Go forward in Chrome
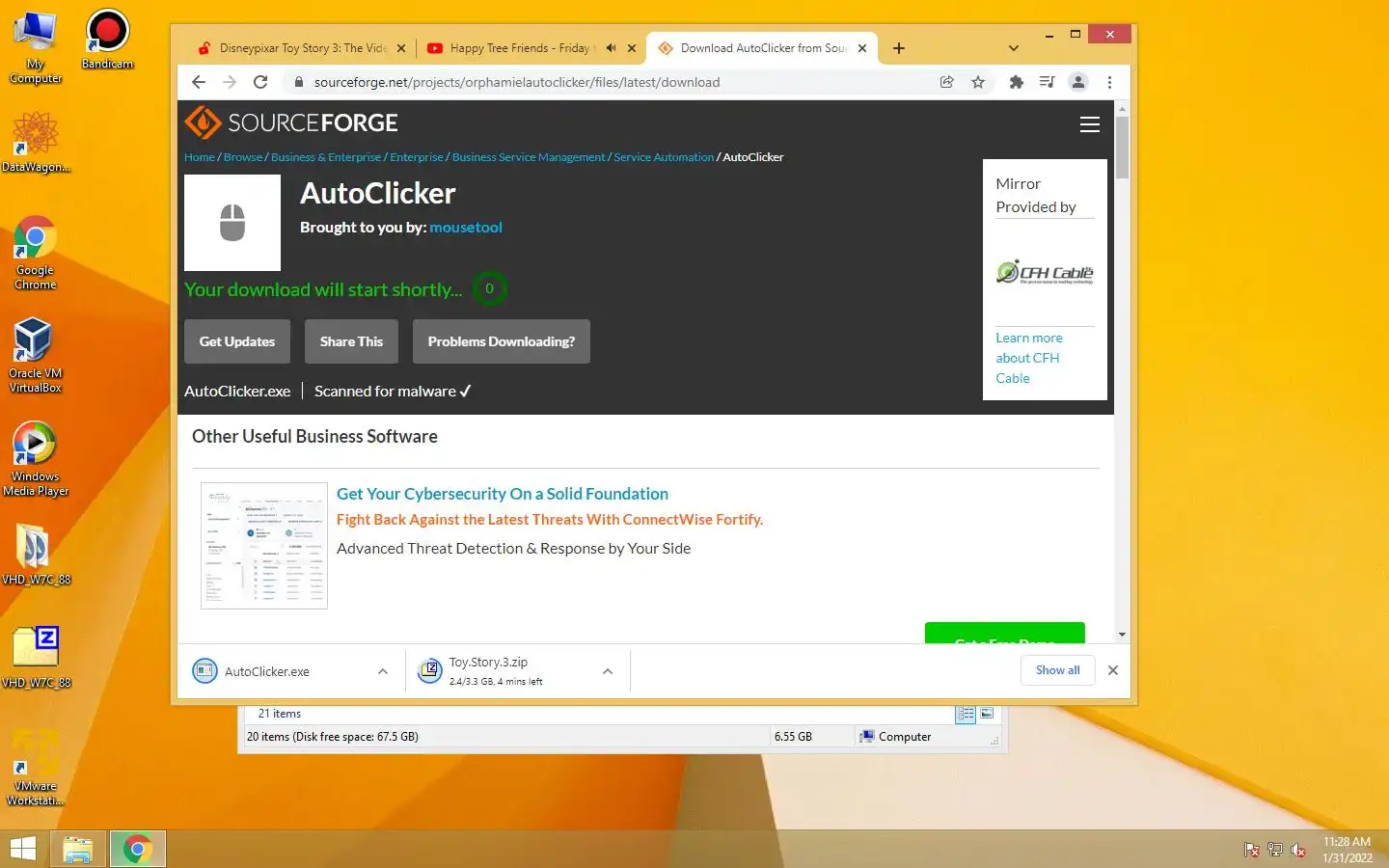1389x868 pixels. tap(230, 82)
